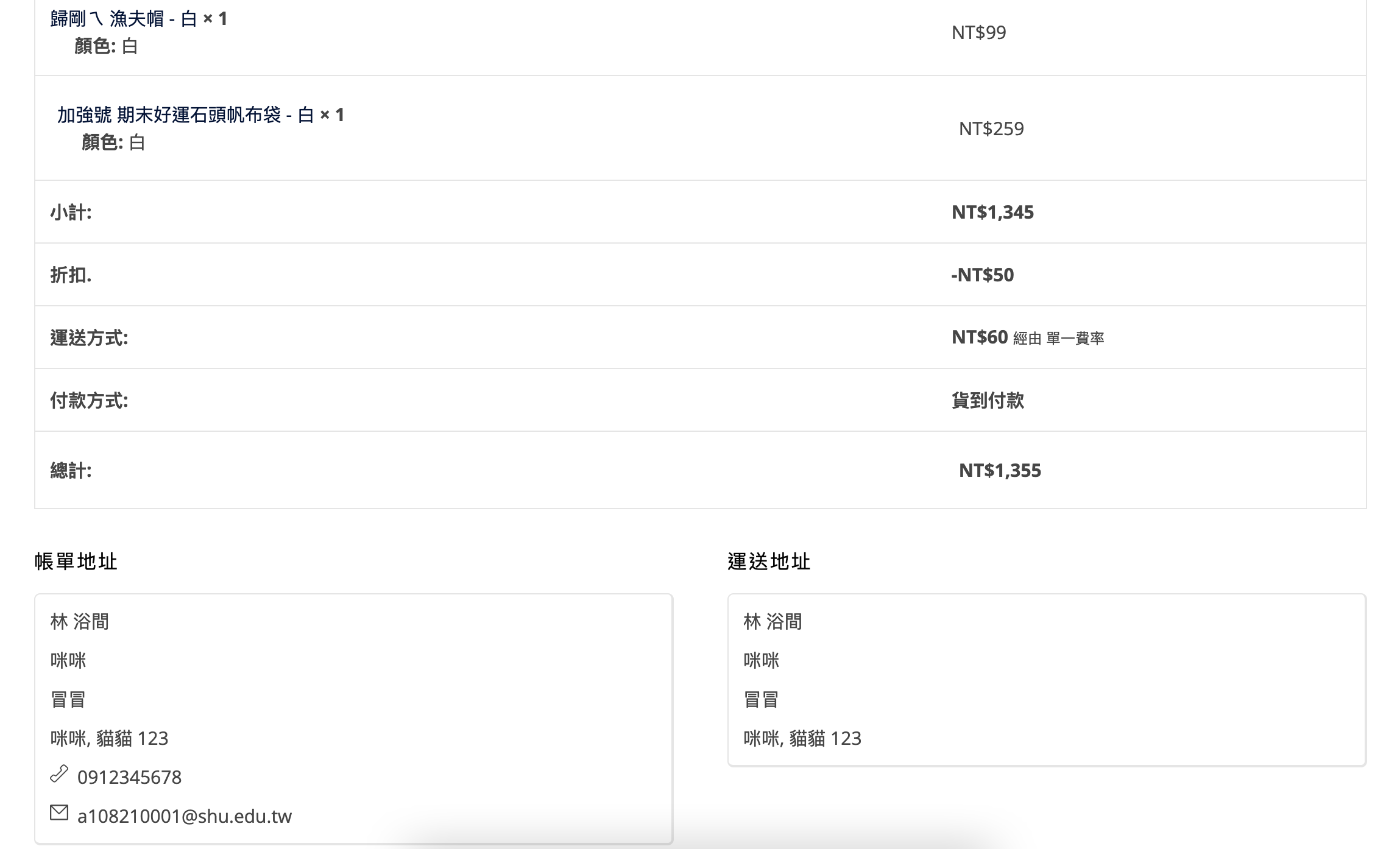Click the 經由 單一費率 shipping note

(x=1058, y=339)
